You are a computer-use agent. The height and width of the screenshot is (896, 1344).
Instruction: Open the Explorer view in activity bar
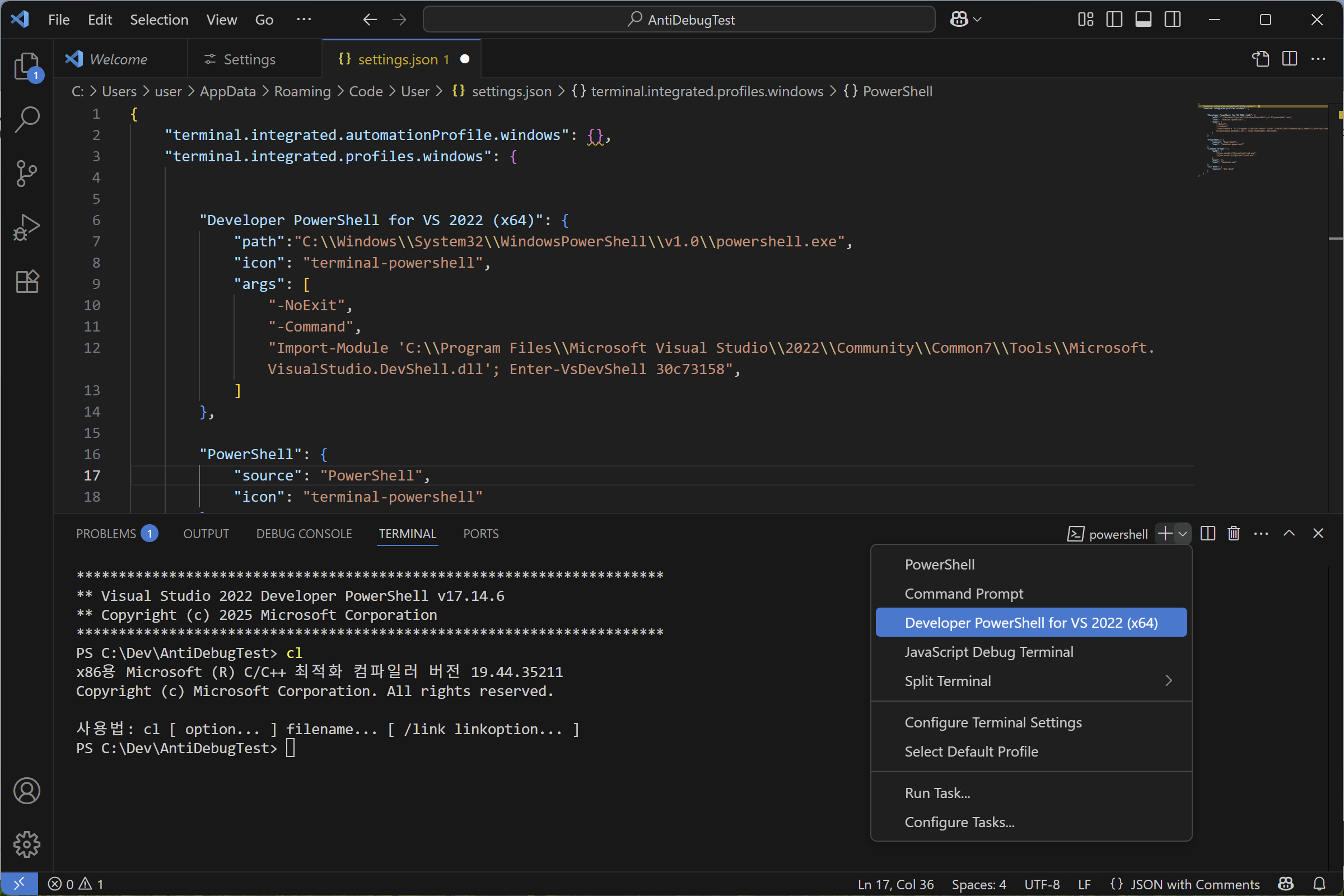pyautogui.click(x=26, y=66)
